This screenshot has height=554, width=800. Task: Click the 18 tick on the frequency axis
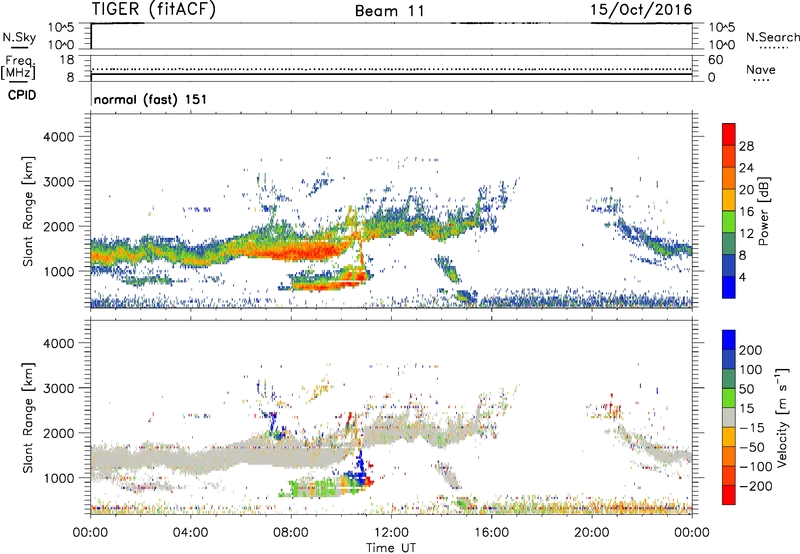coord(67,60)
